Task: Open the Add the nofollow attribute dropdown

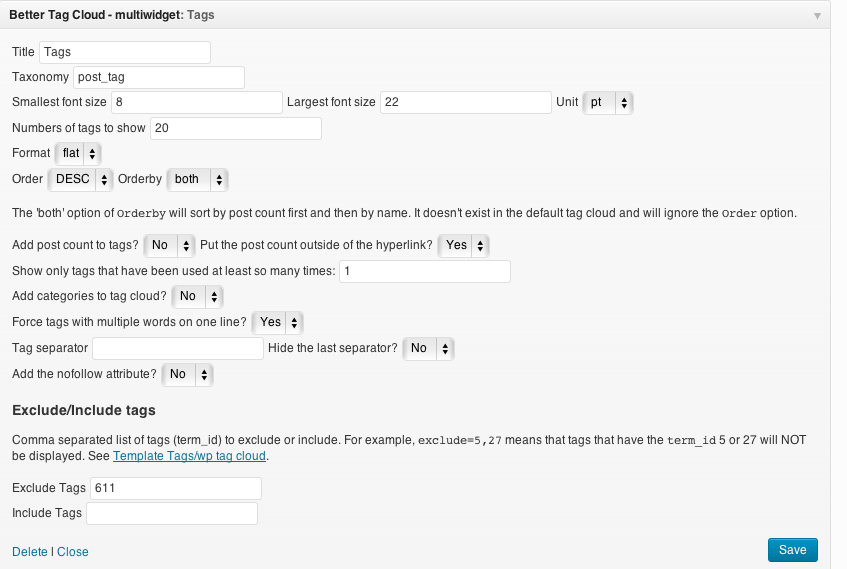Action: click(187, 374)
